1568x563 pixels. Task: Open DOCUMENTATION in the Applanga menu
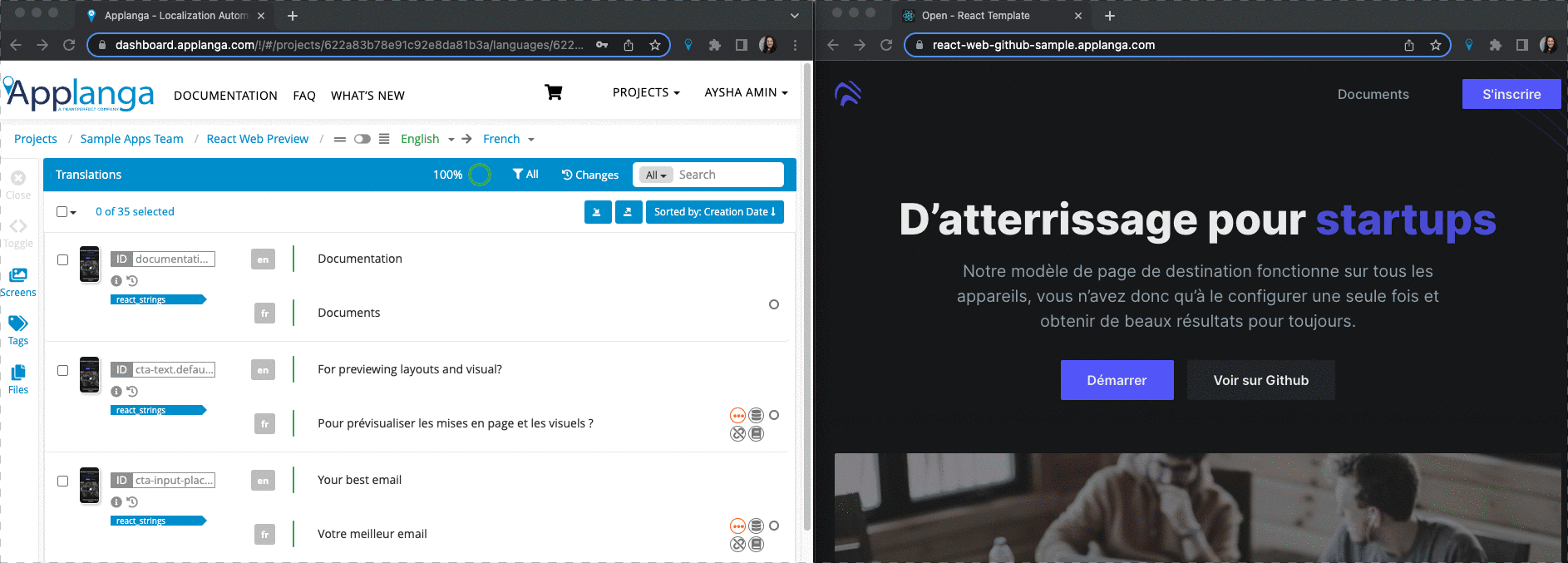(225, 96)
